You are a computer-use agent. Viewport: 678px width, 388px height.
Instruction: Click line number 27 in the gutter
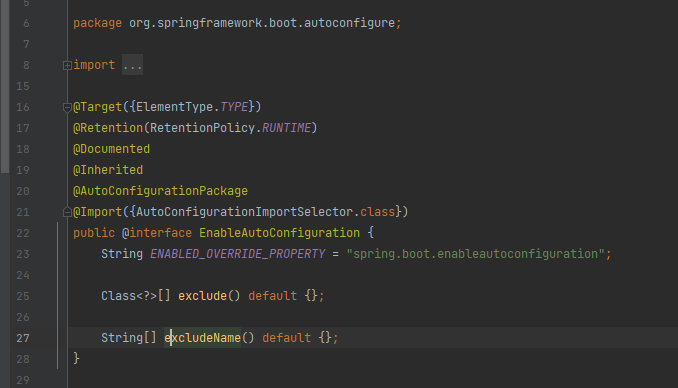[x=23, y=338]
